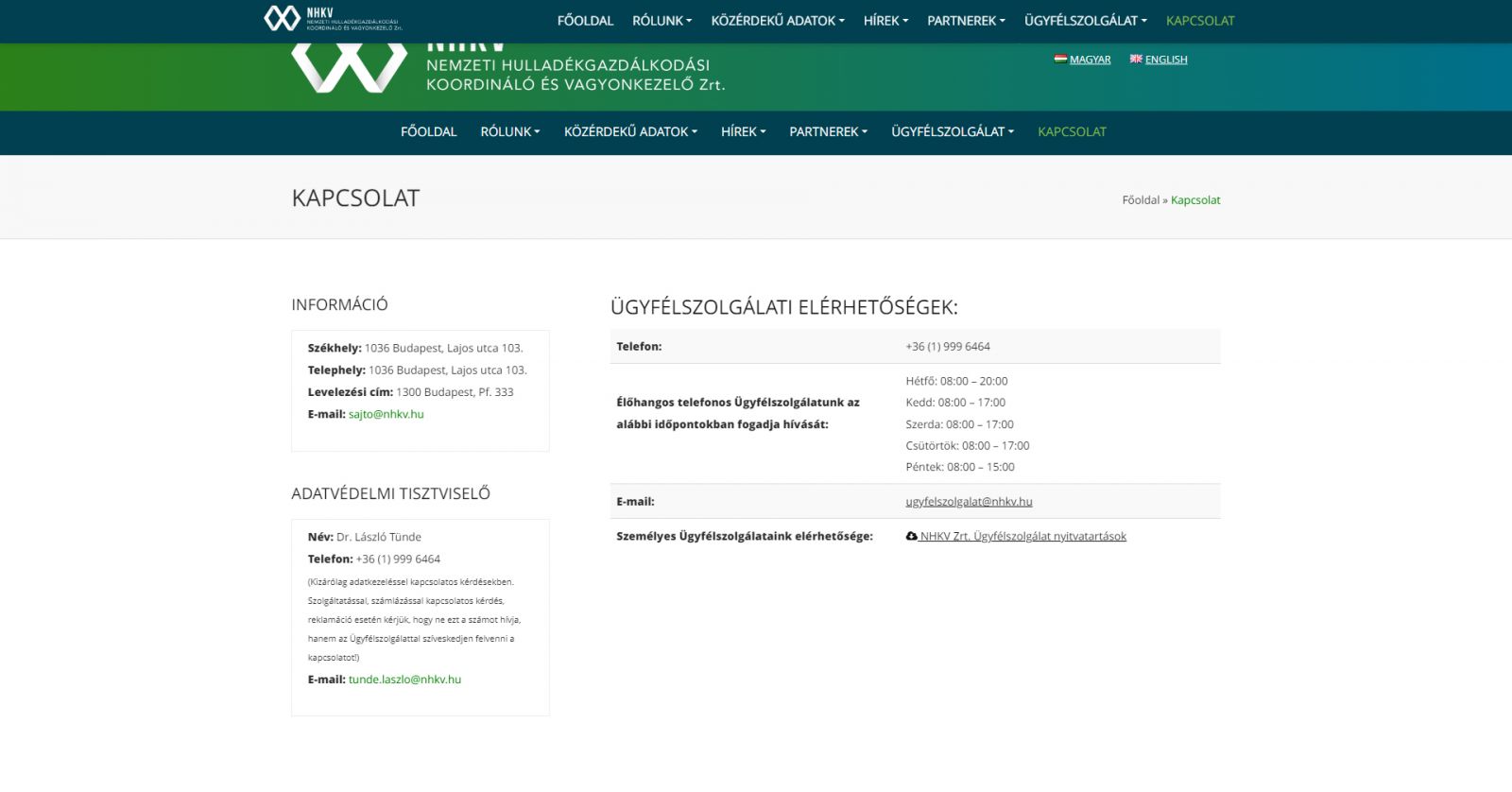Screen dimensions: 1512x792
Task: Expand HÍREK dropdown in top sticky menu
Action: [x=885, y=21]
